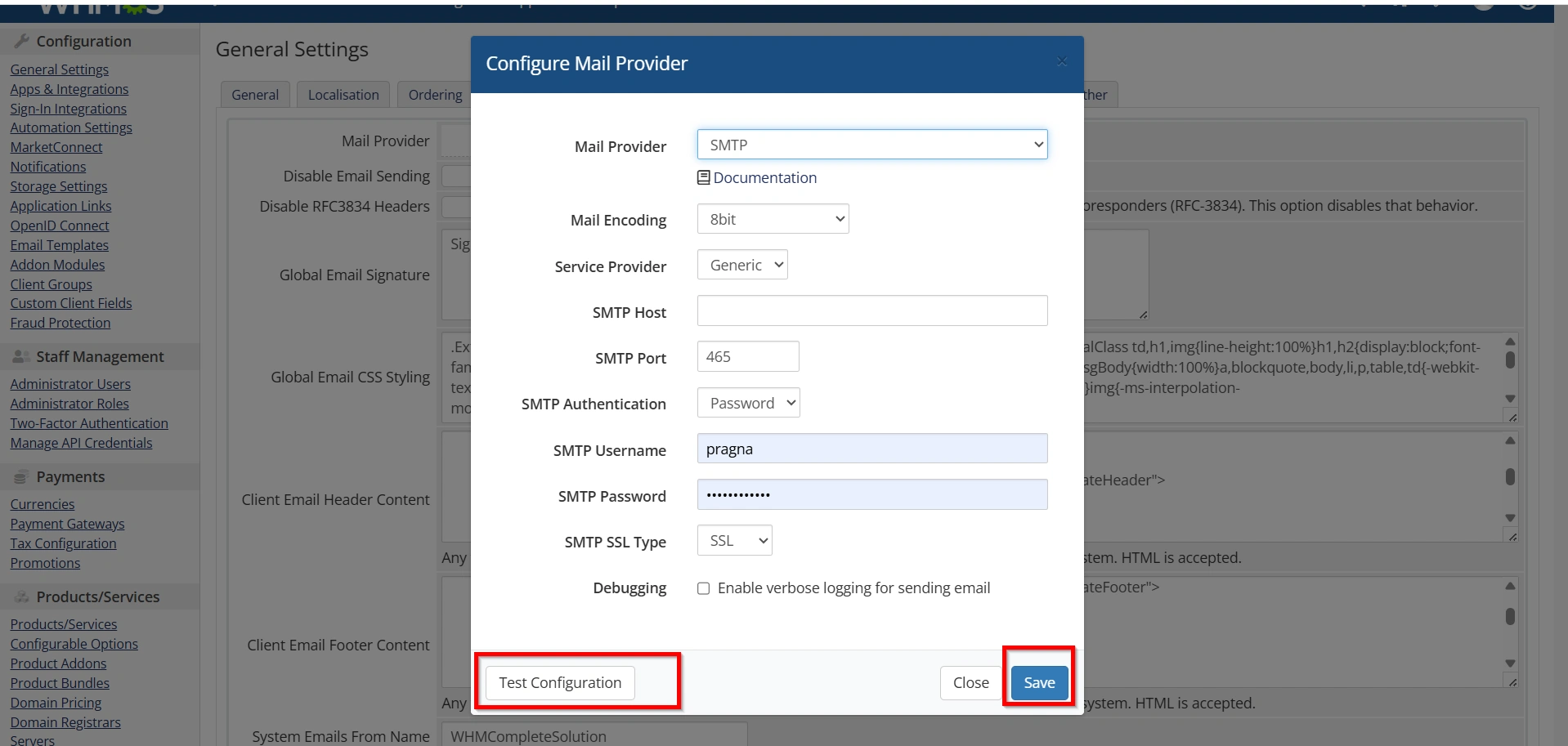Open Product Addons link
Screen dimensions: 1568x746
point(58,663)
